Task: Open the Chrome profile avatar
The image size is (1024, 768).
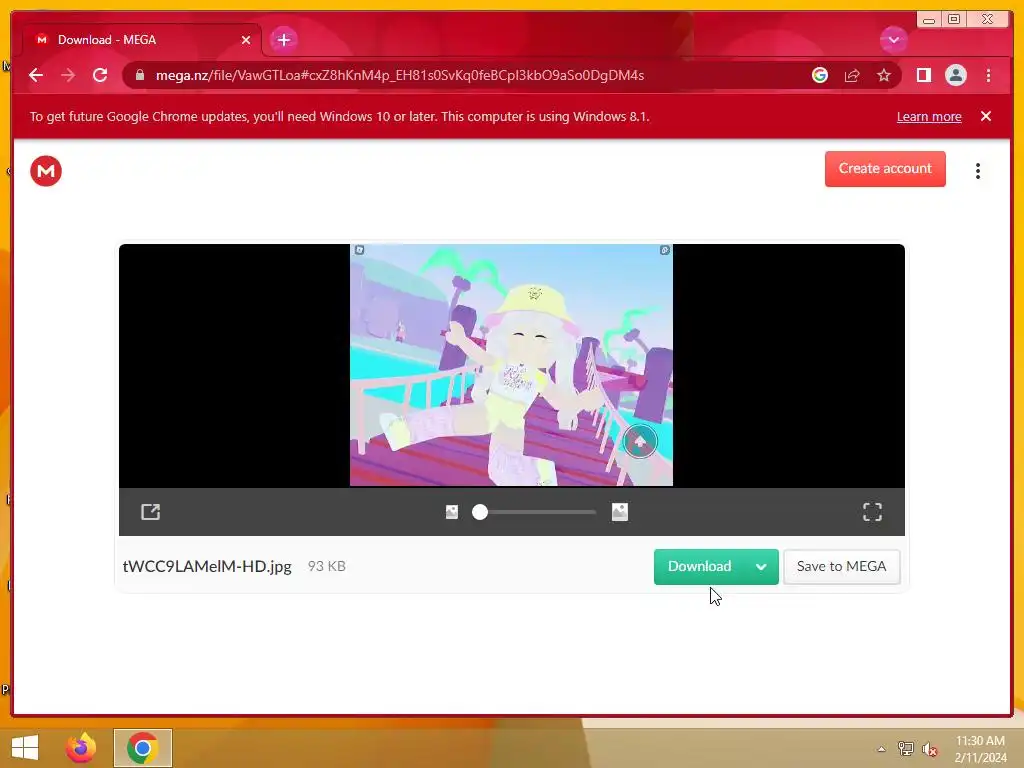Action: coord(955,75)
